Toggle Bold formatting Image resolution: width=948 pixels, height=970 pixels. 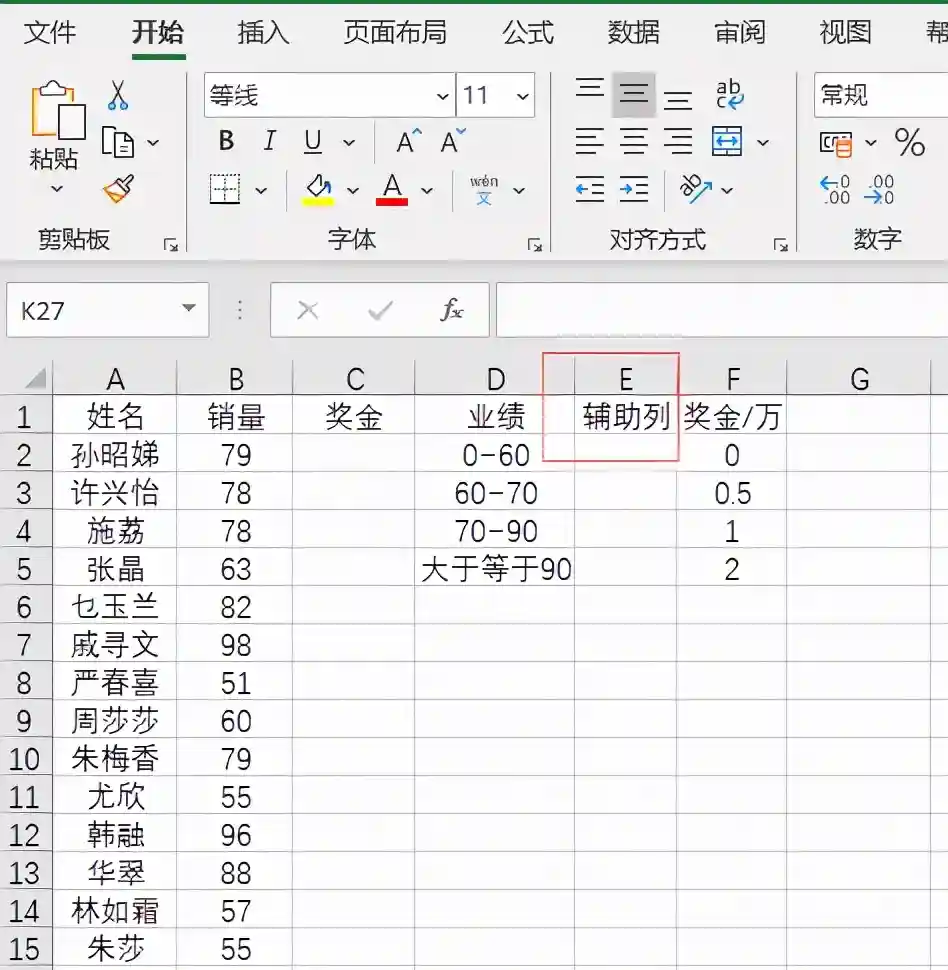(x=227, y=142)
